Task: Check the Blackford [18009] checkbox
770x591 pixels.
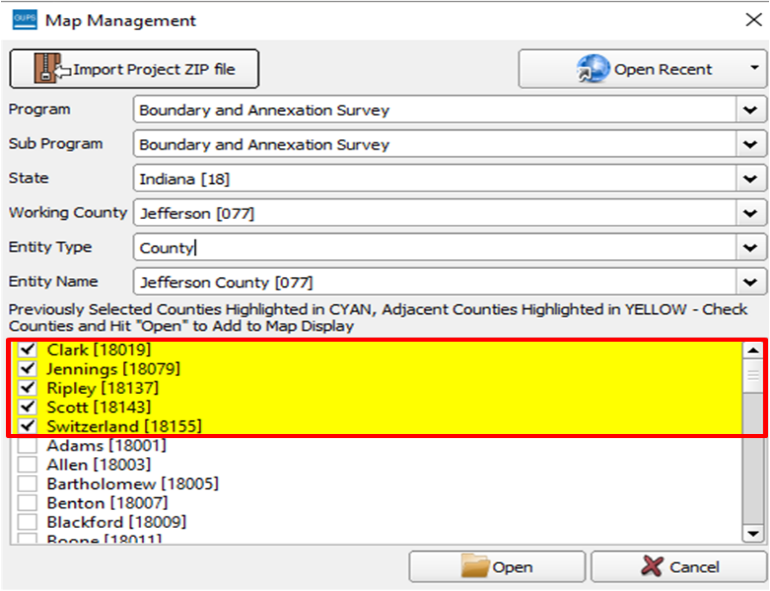Action: [28, 522]
